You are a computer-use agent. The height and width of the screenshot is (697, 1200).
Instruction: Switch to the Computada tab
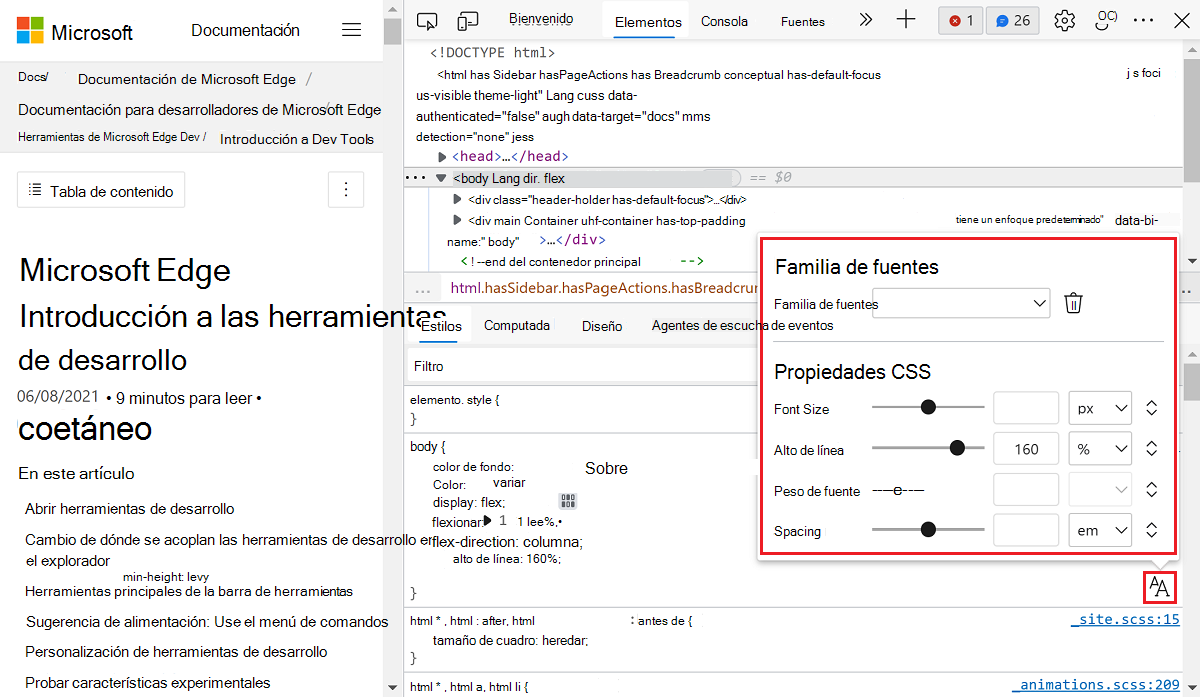(x=517, y=325)
